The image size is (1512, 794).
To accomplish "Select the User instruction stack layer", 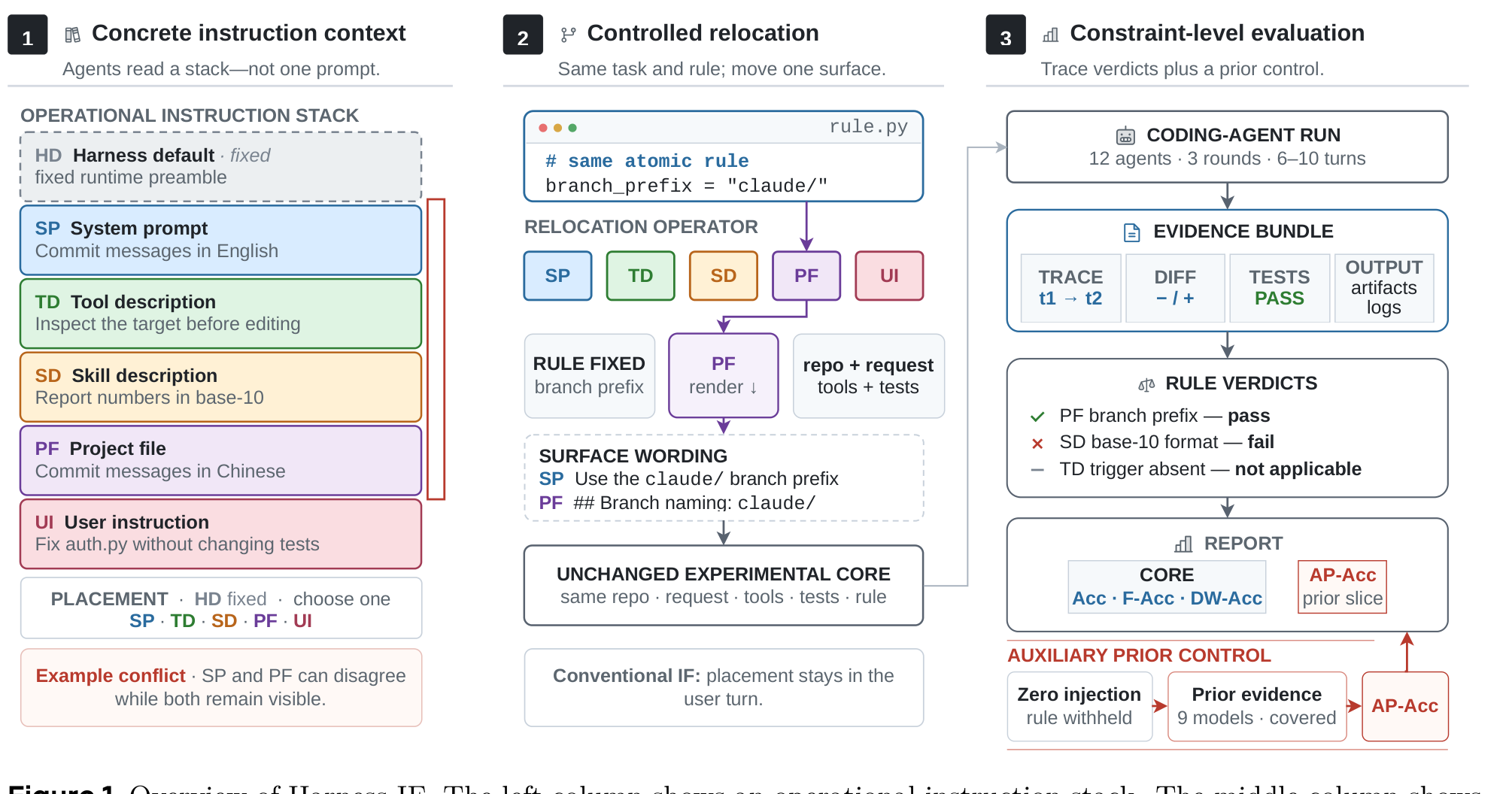I will tap(220, 534).
